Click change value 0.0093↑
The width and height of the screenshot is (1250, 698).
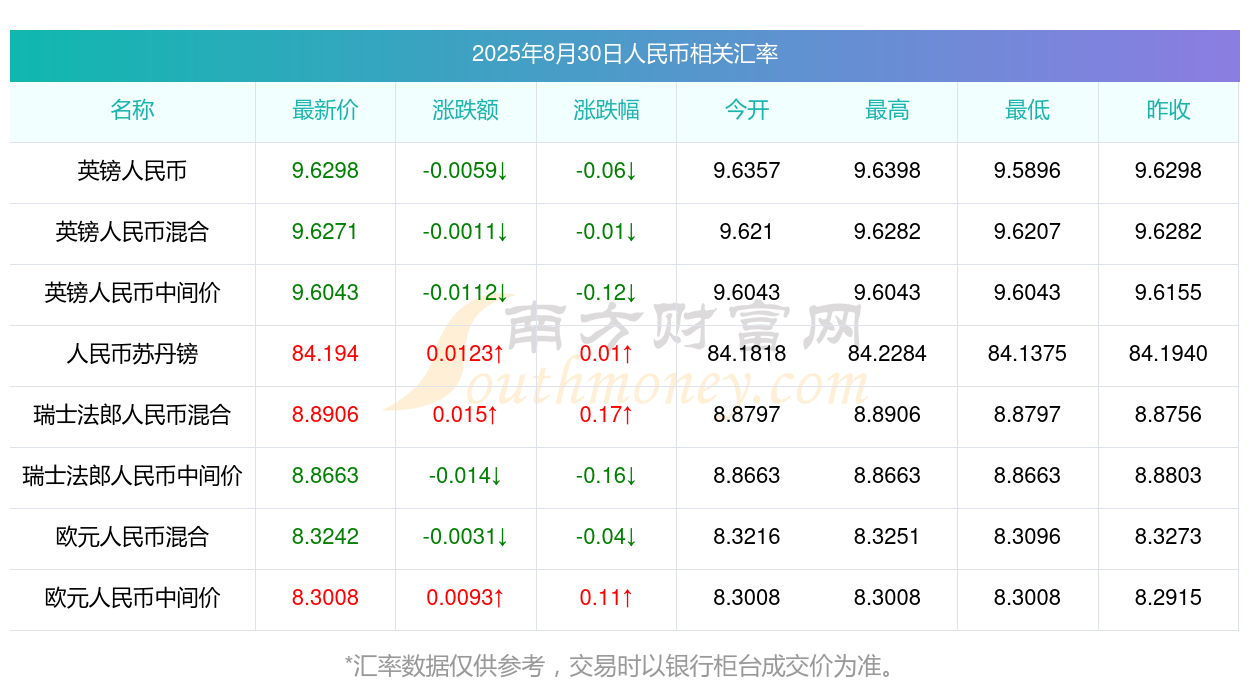coord(465,598)
